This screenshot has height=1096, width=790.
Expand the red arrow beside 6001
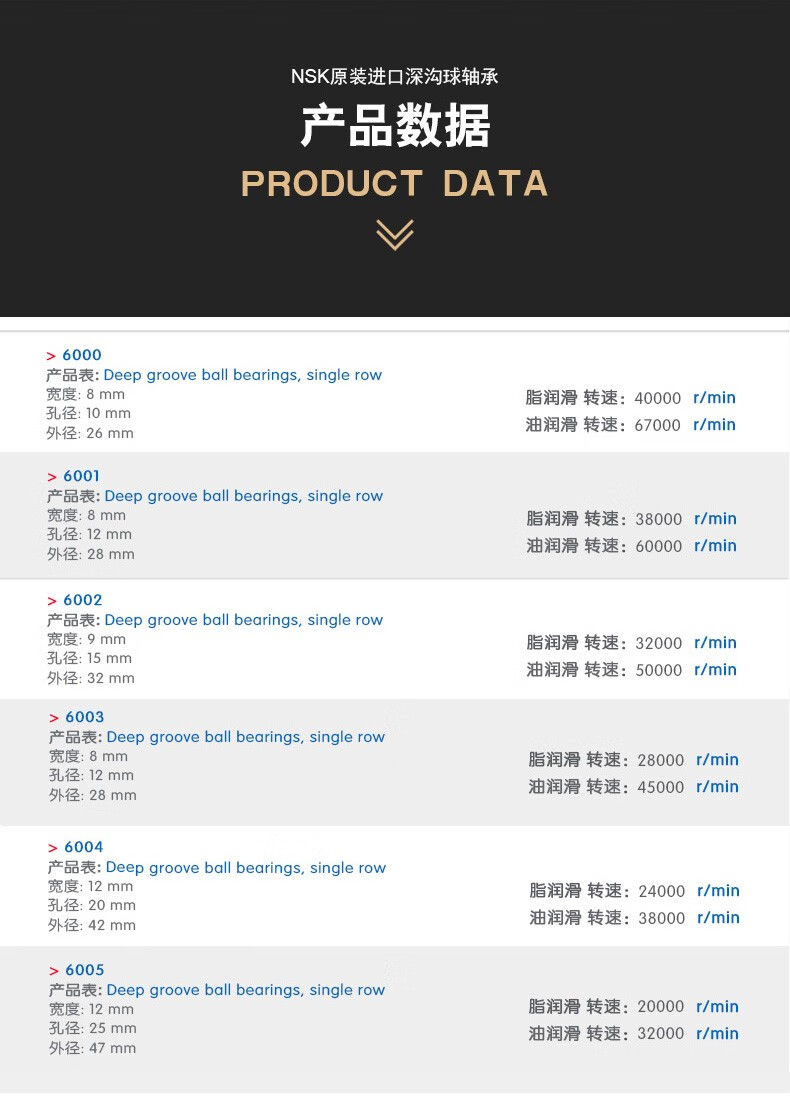click(52, 477)
